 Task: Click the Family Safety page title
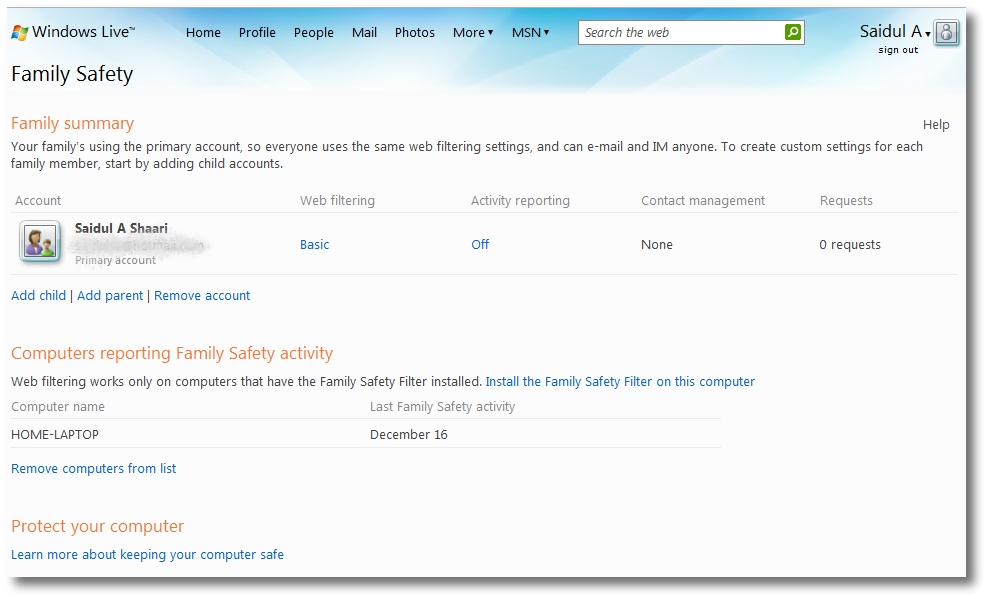(x=72, y=74)
